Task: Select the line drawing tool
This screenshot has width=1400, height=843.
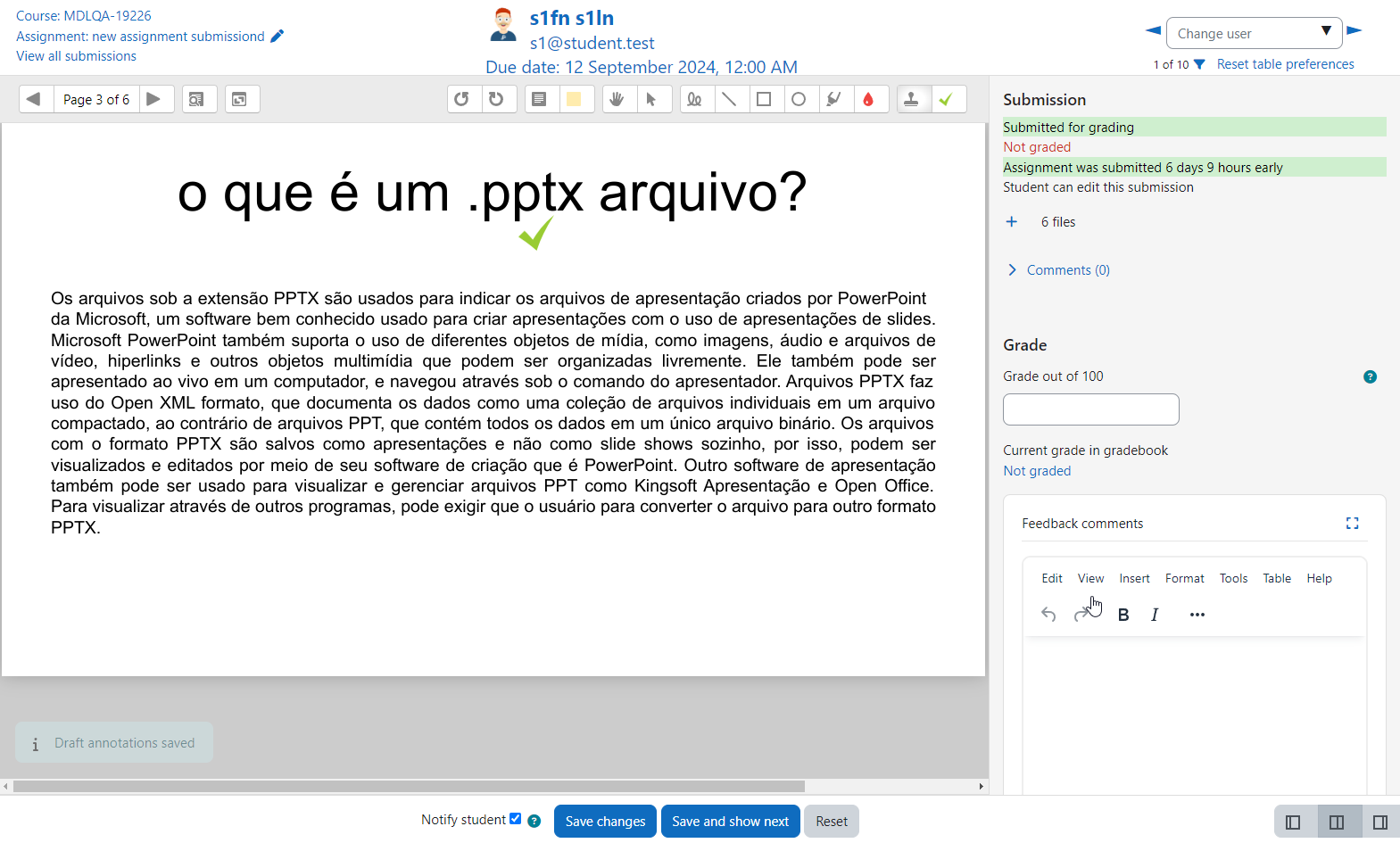Action: [730, 99]
